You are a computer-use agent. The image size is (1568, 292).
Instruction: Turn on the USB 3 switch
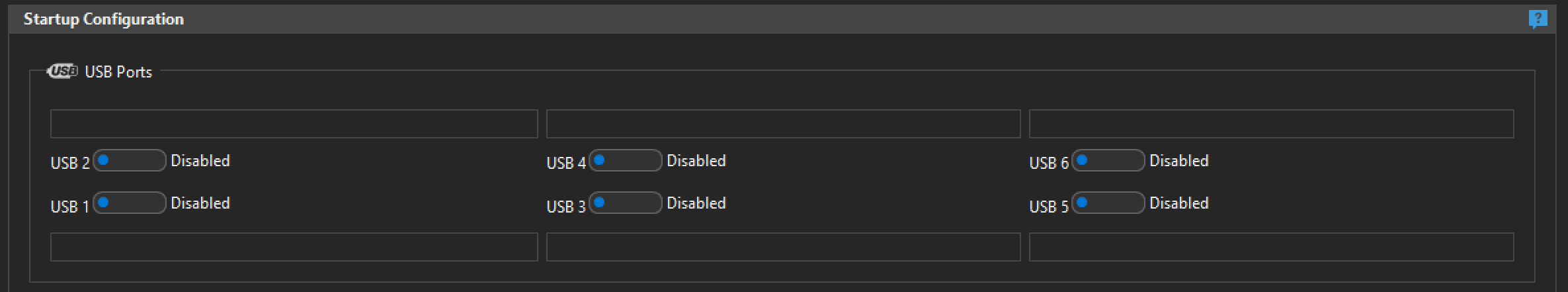coord(626,203)
